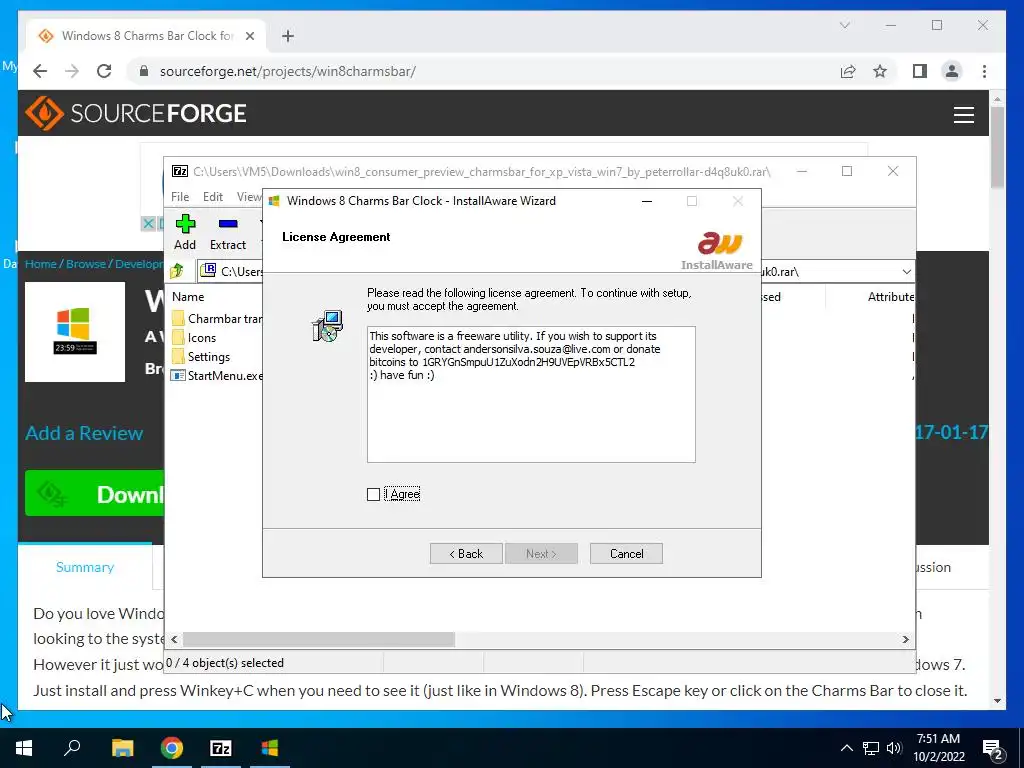Click the Chrome back arrow
The height and width of the screenshot is (768, 1024).
pyautogui.click(x=40, y=71)
